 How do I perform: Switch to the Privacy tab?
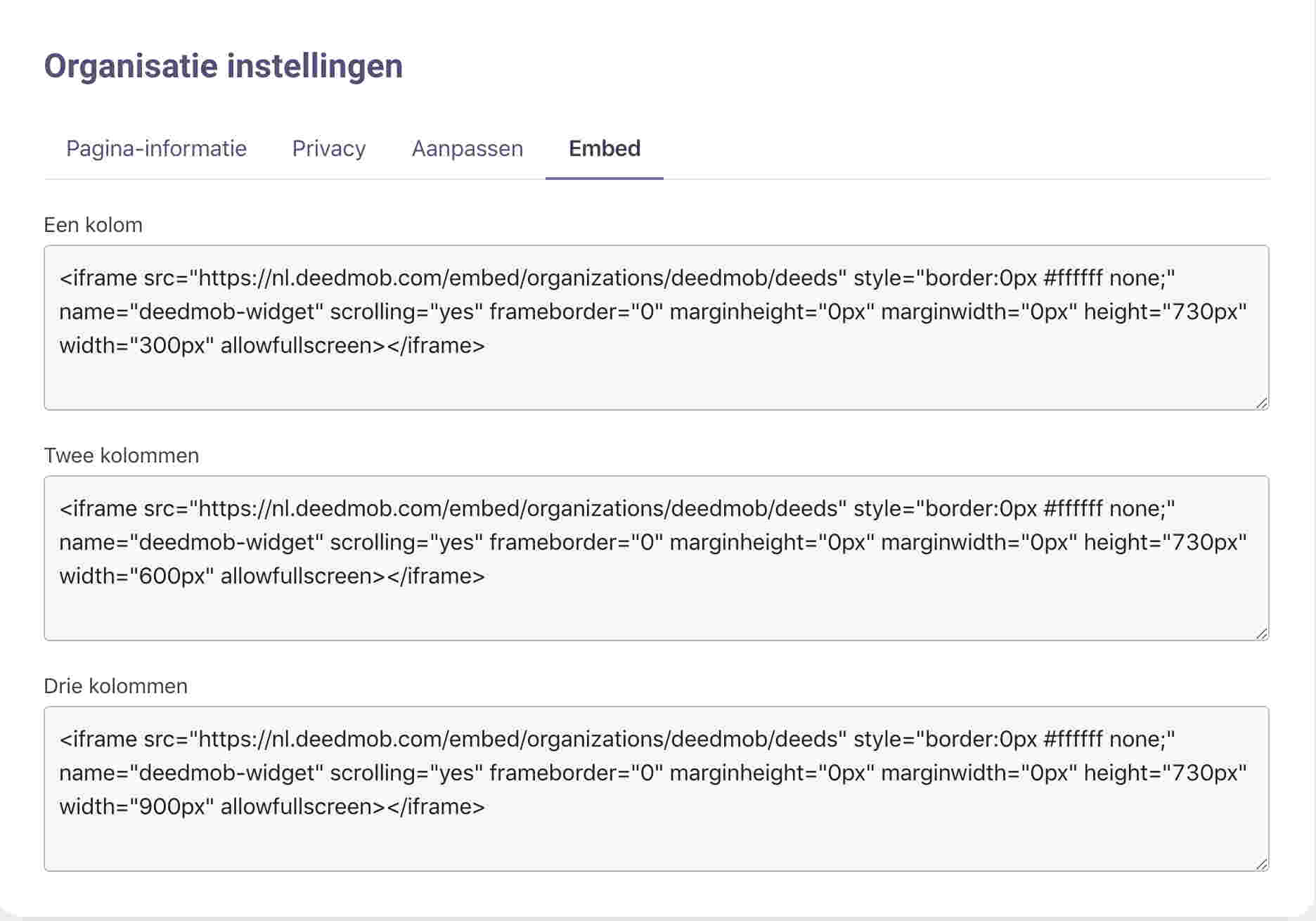[x=328, y=148]
